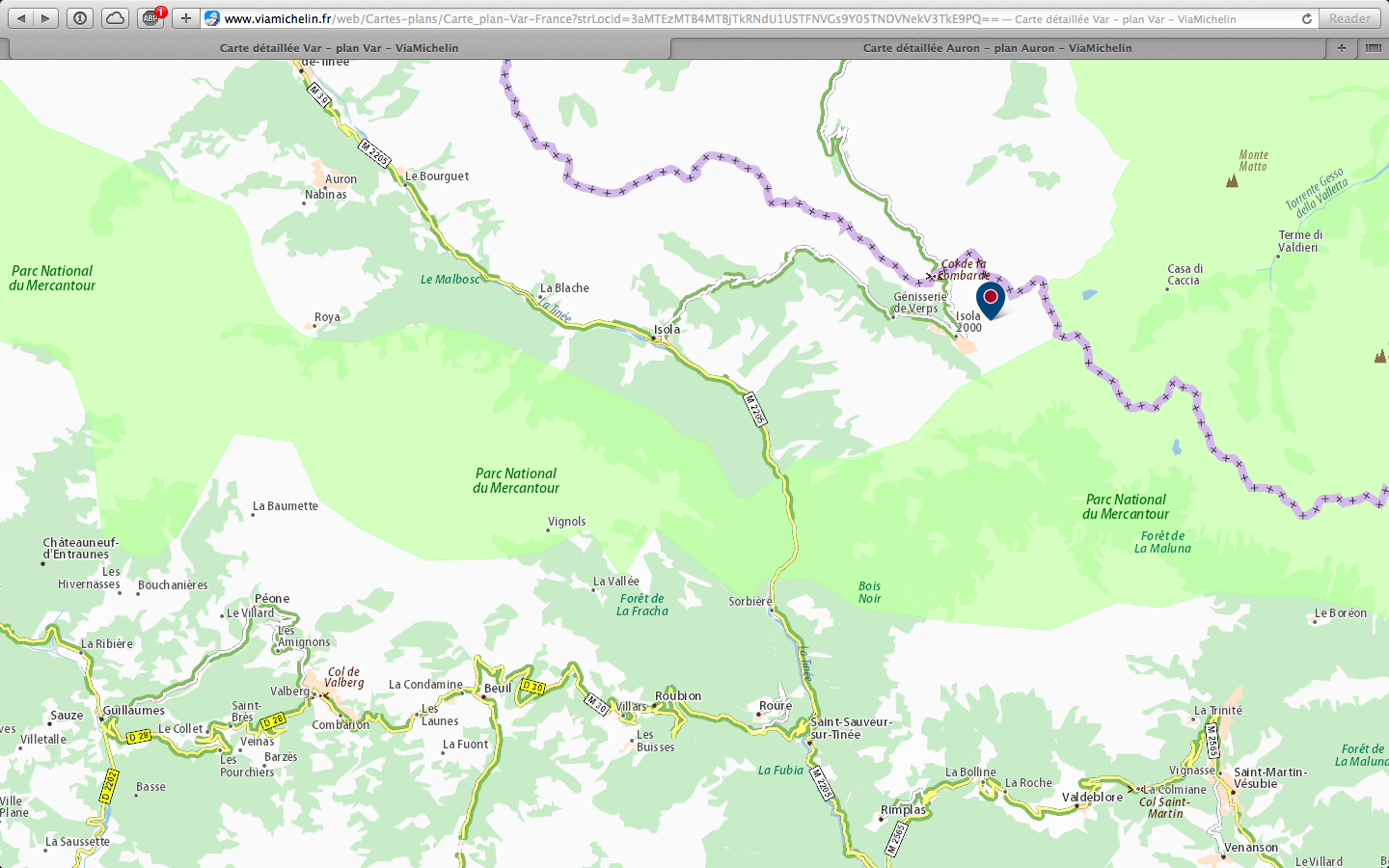The image size is (1389, 868).
Task: Click the ViaMichelin favicon in the address bar
Action: (x=212, y=18)
